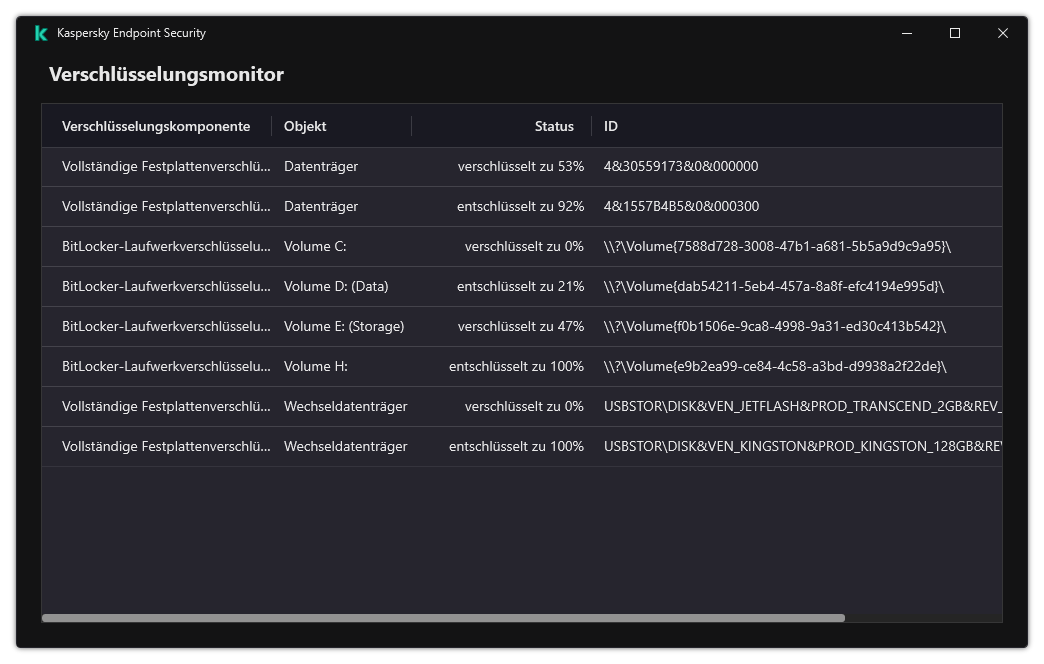This screenshot has height=664, width=1044.
Task: Click the Status column header
Action: tap(554, 126)
